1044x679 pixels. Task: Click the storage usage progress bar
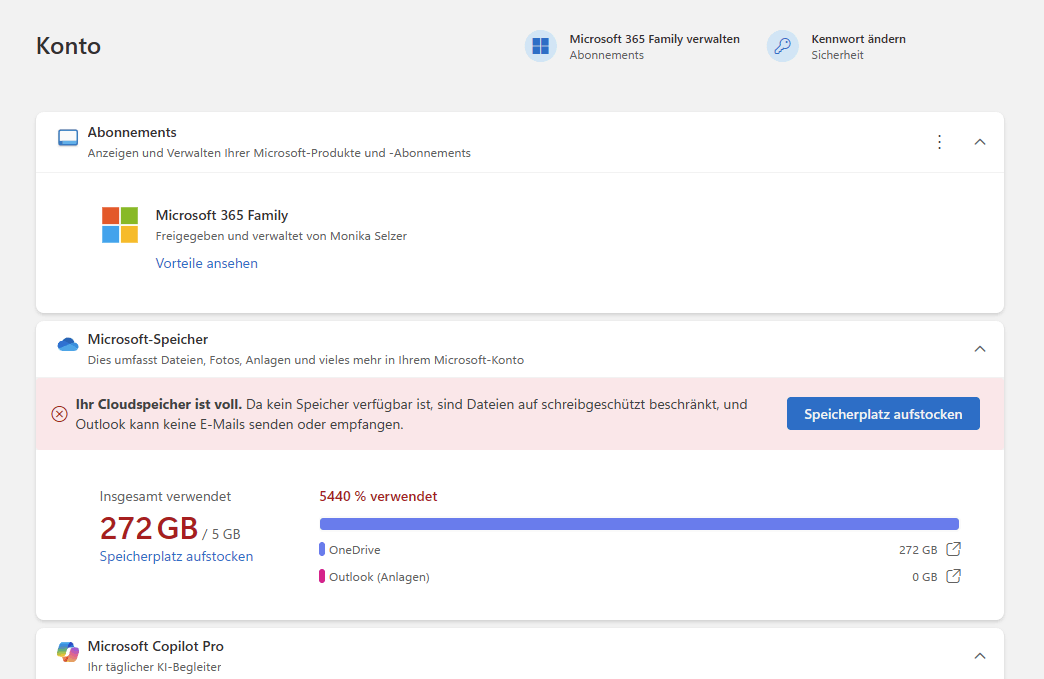click(x=639, y=524)
